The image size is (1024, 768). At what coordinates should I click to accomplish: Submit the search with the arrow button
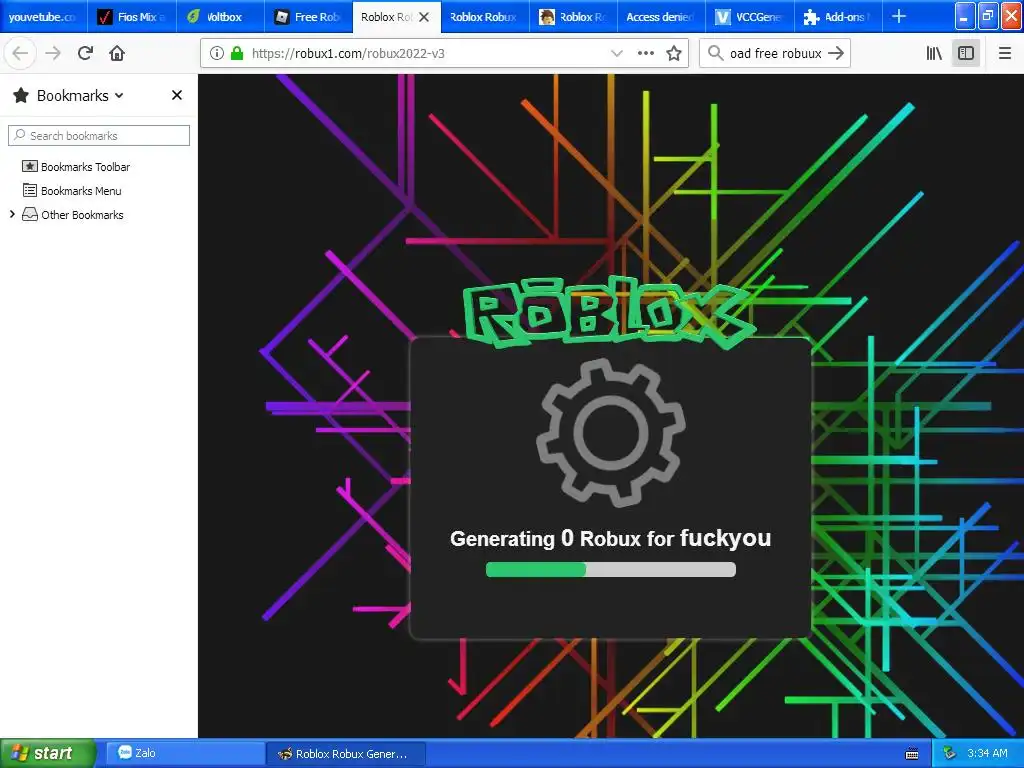point(836,53)
